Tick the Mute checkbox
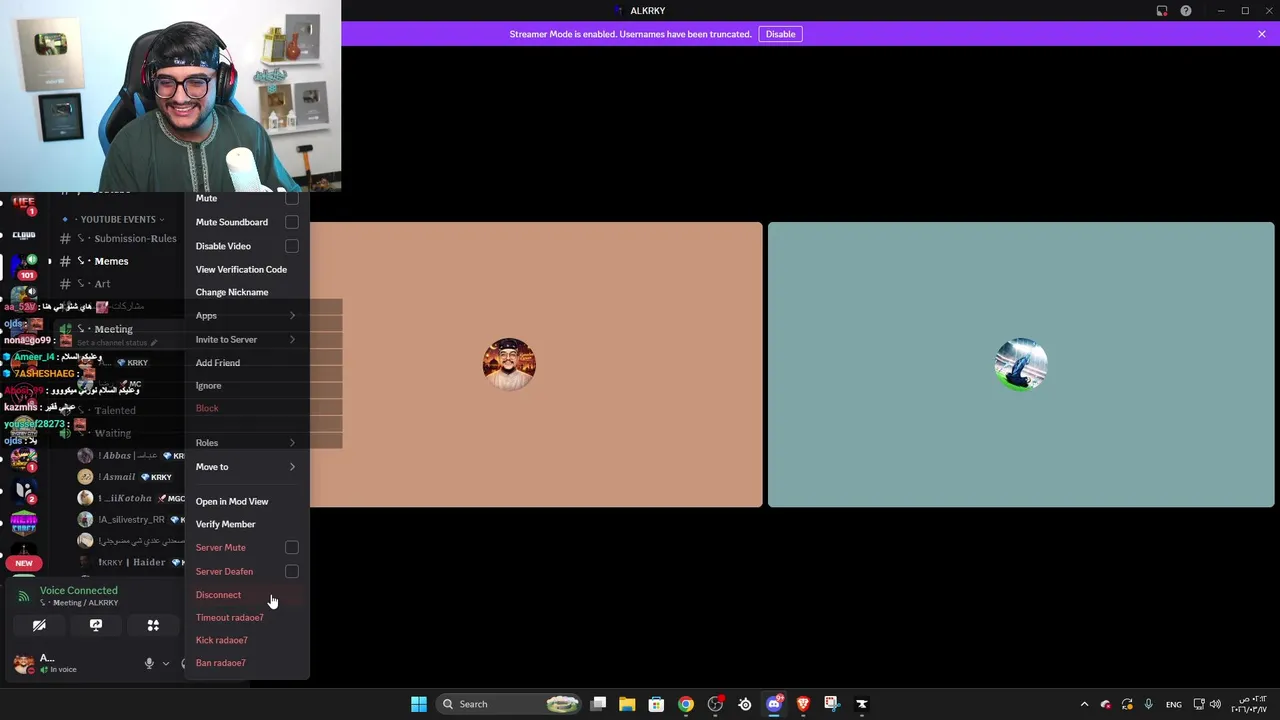 coord(292,198)
